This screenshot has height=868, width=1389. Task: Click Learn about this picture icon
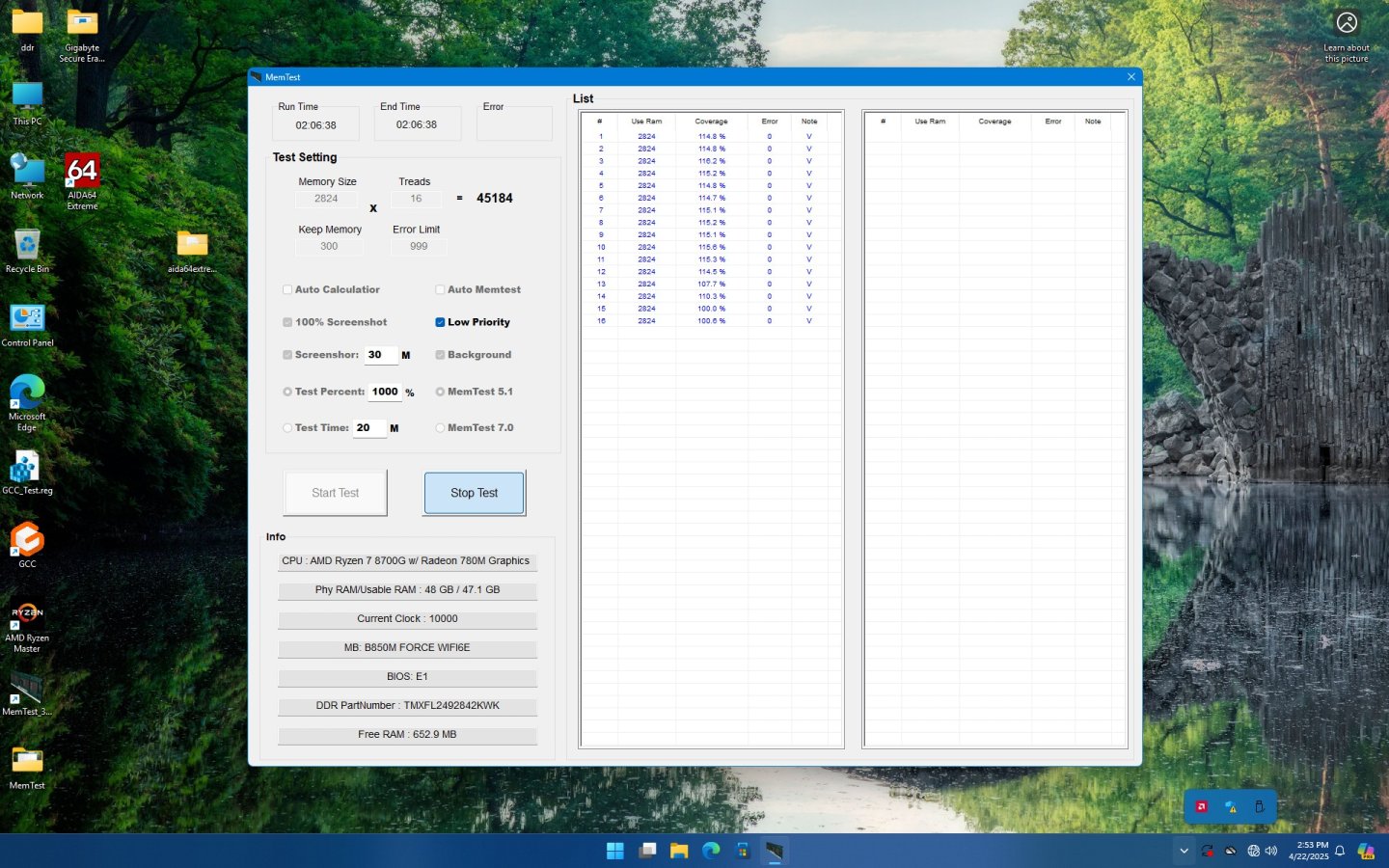[x=1347, y=37]
